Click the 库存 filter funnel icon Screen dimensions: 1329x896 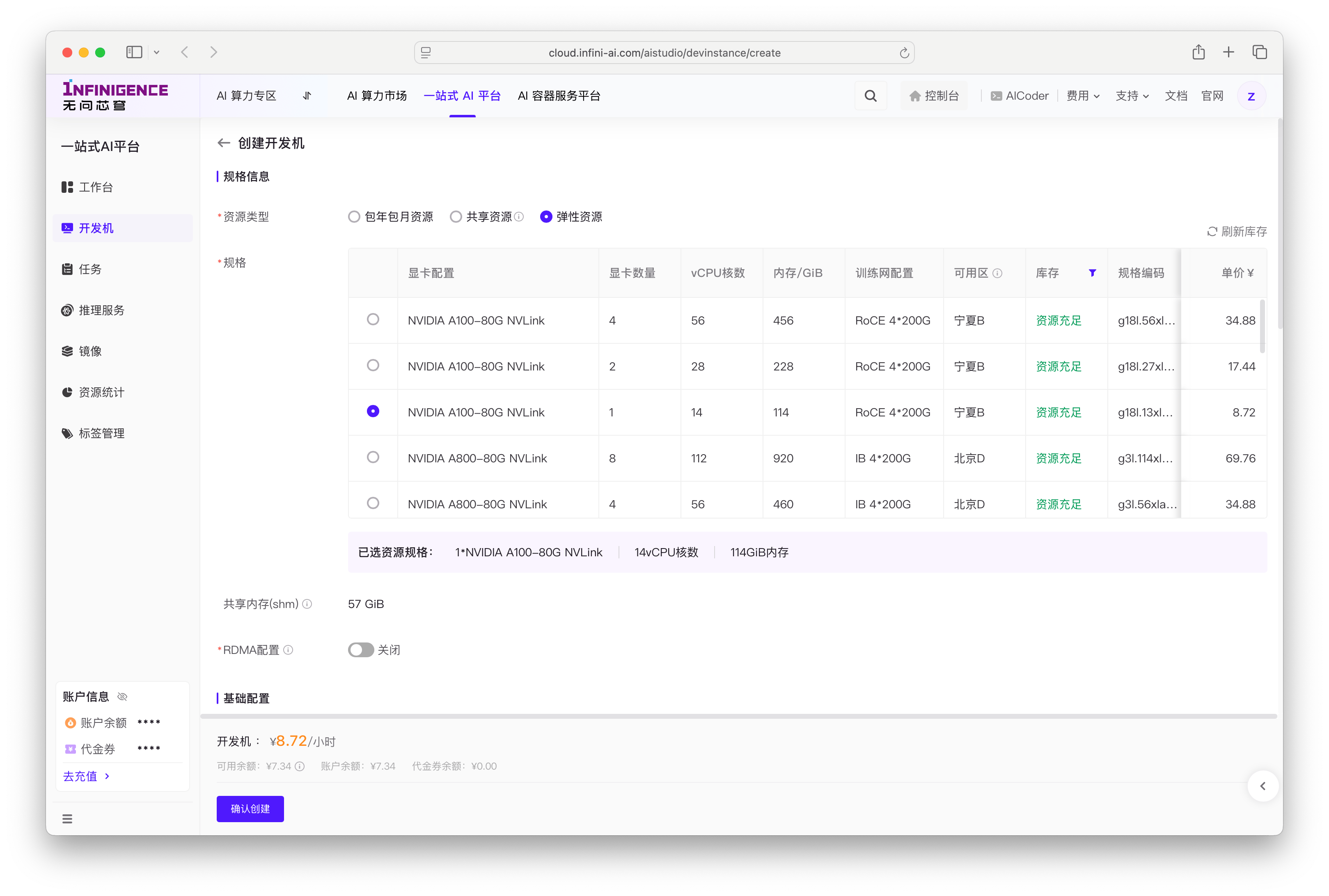click(x=1092, y=273)
